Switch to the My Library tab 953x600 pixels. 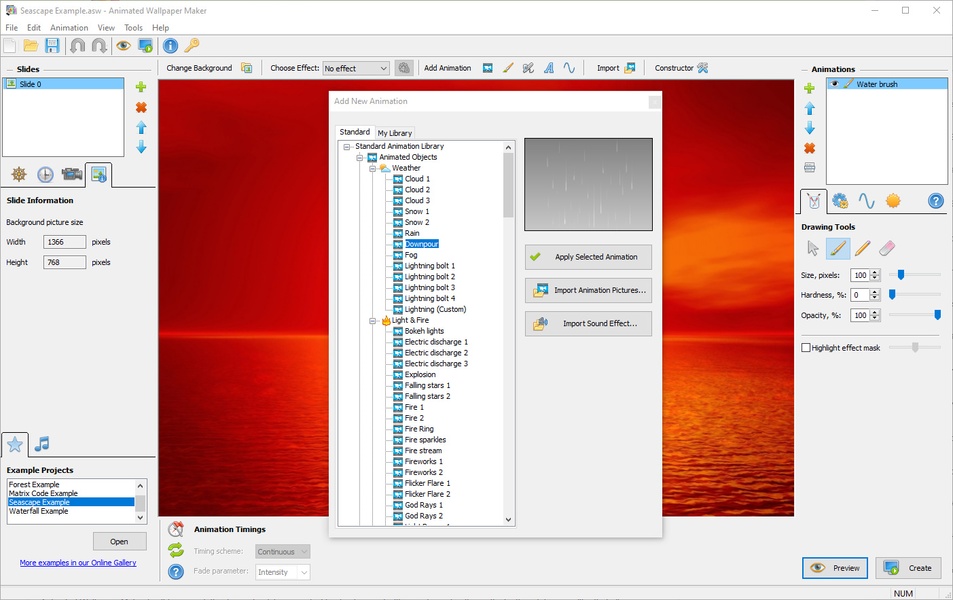click(x=394, y=133)
